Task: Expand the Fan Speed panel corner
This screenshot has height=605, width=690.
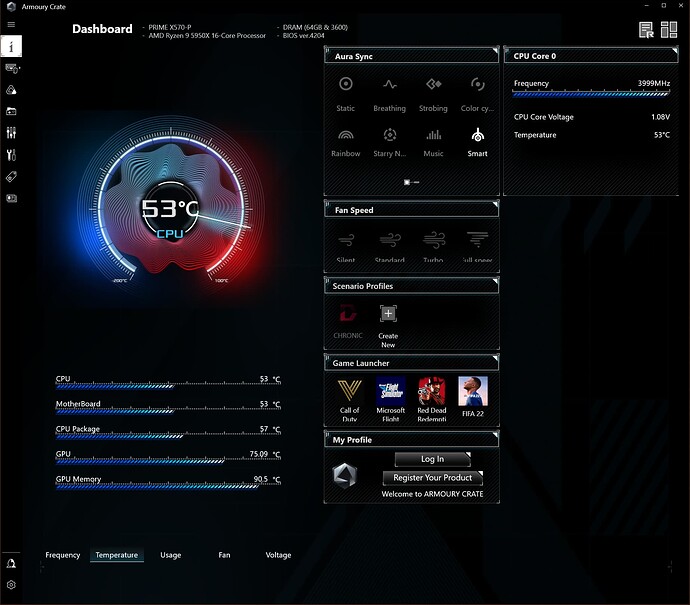Action: [x=495, y=205]
